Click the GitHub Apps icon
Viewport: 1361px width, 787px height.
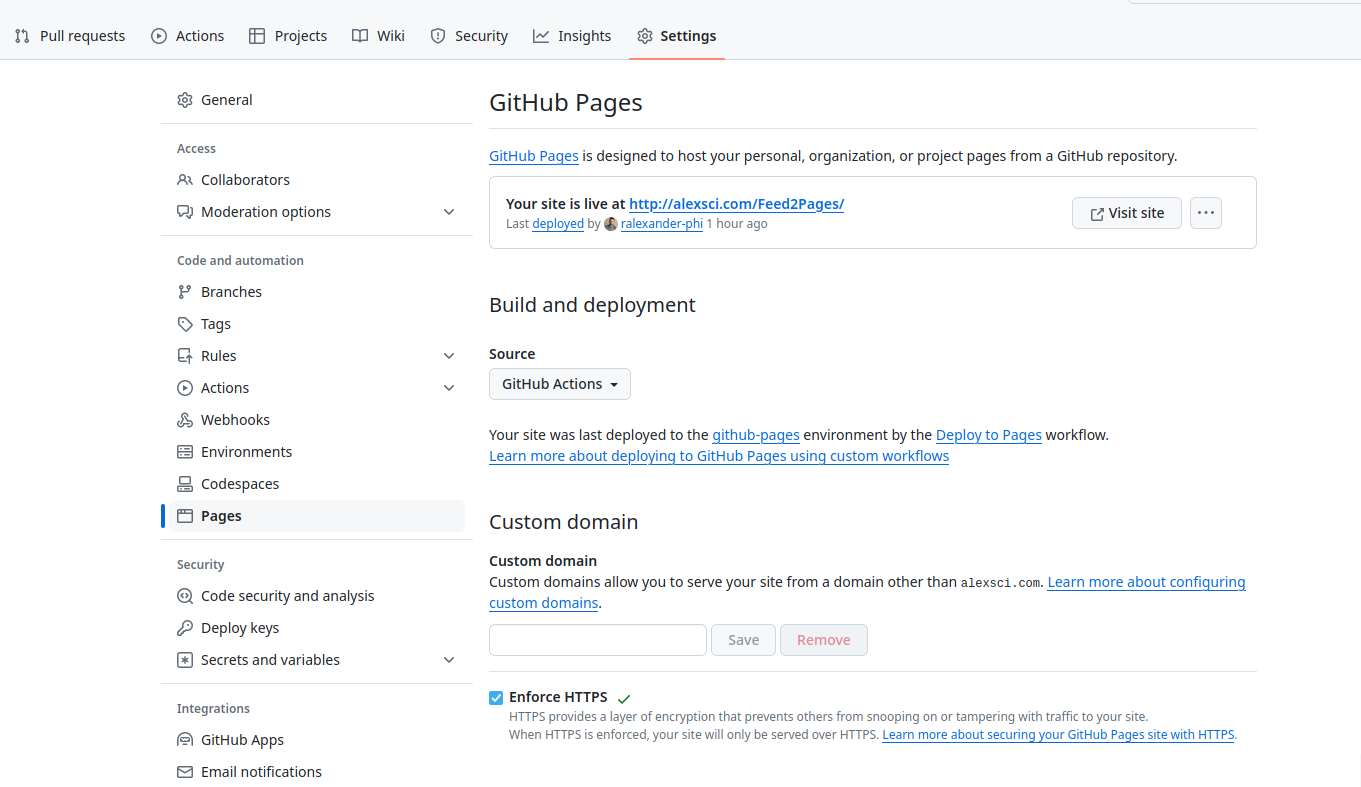(x=185, y=740)
